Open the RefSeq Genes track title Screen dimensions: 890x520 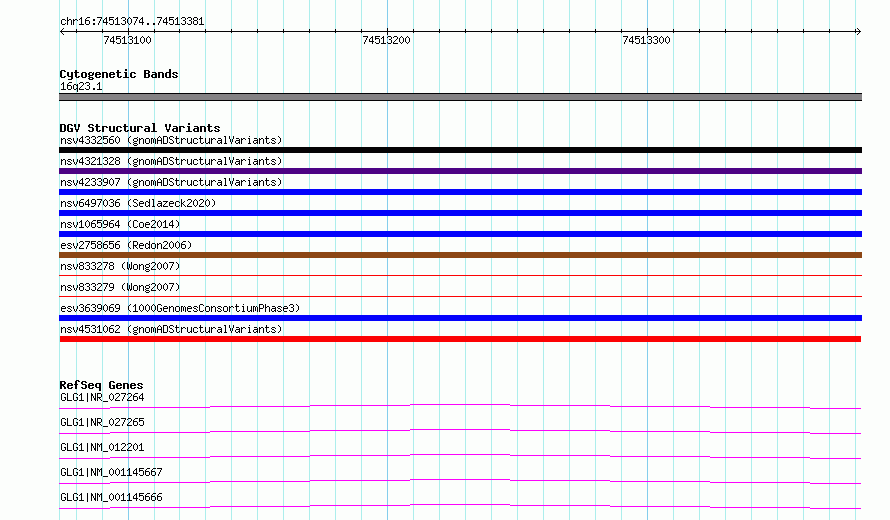click(101, 385)
